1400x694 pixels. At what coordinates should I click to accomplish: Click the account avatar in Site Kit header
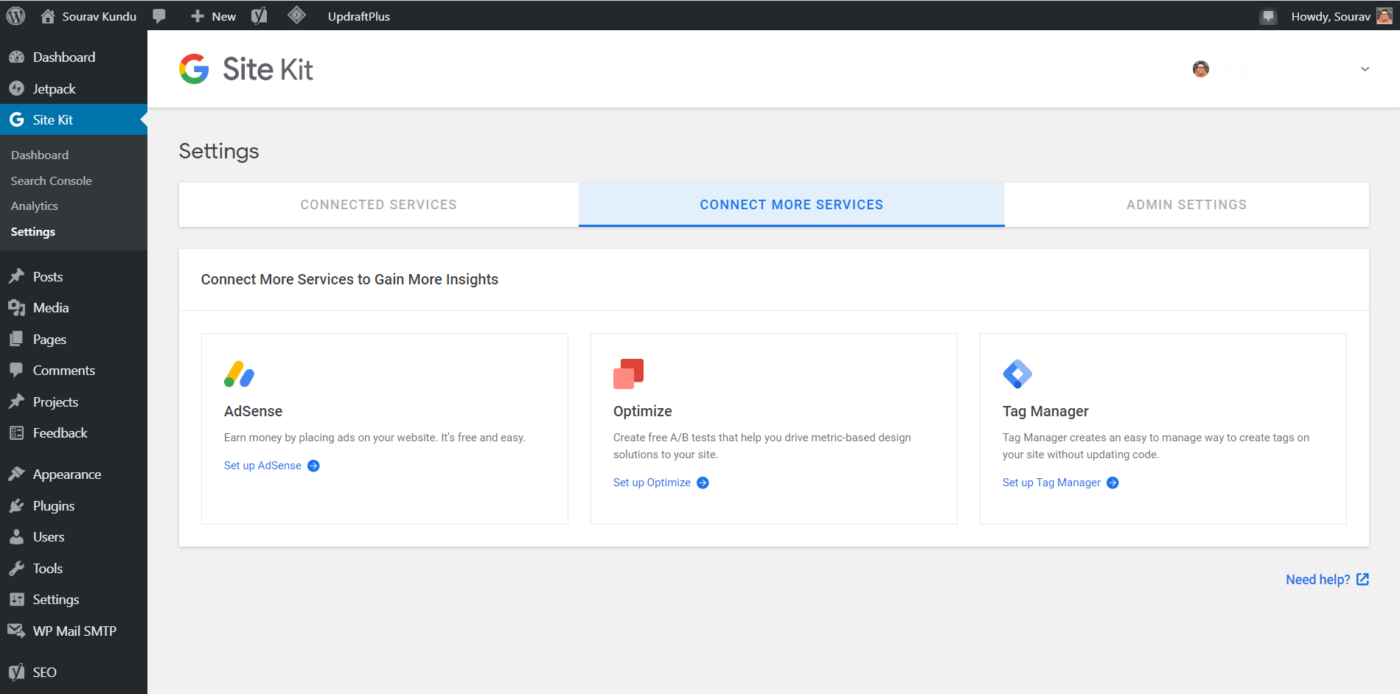(x=1201, y=69)
